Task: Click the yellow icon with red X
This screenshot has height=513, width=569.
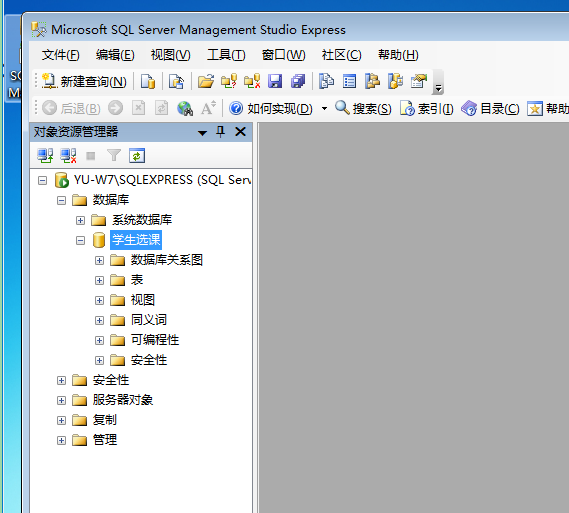Action: coord(252,81)
